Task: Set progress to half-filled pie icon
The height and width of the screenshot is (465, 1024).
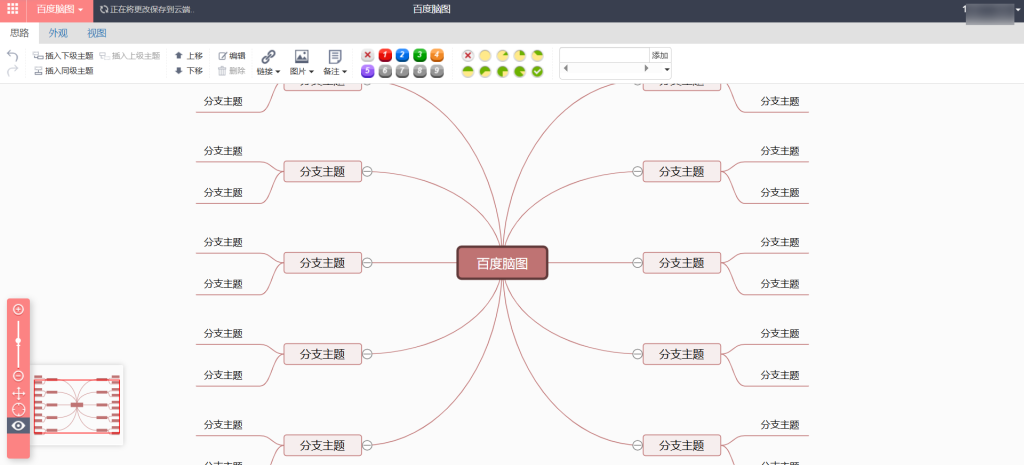Action: [x=468, y=71]
